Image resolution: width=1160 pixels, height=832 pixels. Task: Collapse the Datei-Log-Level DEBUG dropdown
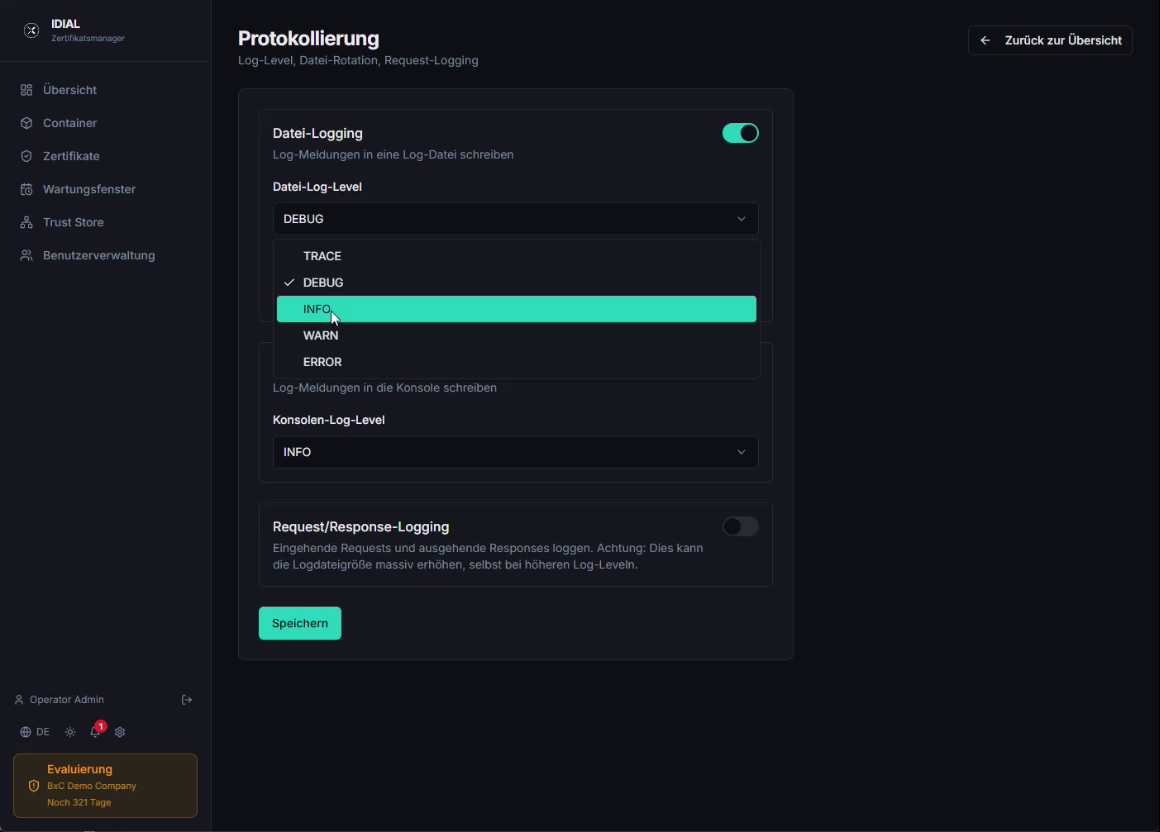[x=516, y=219]
